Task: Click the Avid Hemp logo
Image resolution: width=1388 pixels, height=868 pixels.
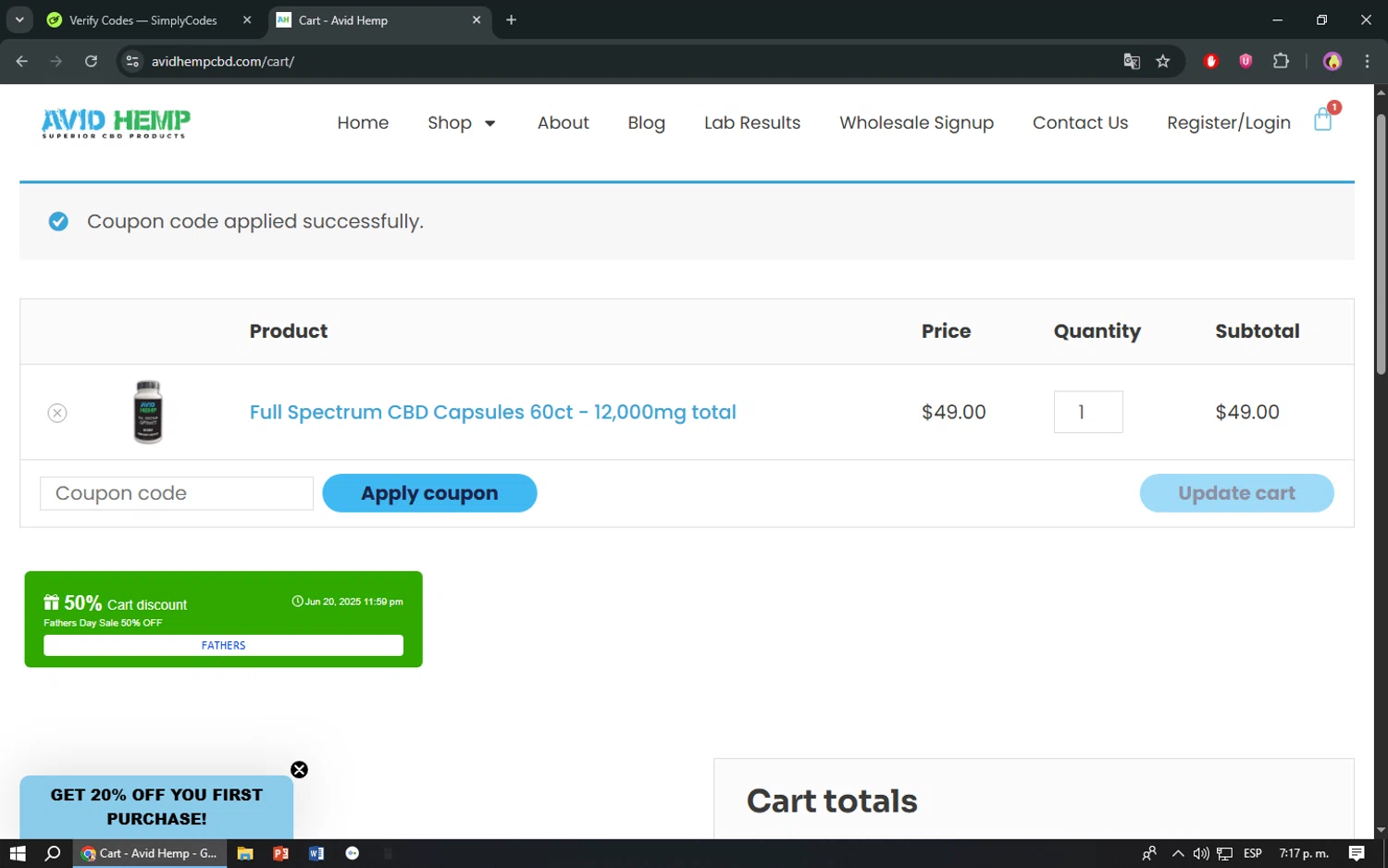Action: [116, 123]
